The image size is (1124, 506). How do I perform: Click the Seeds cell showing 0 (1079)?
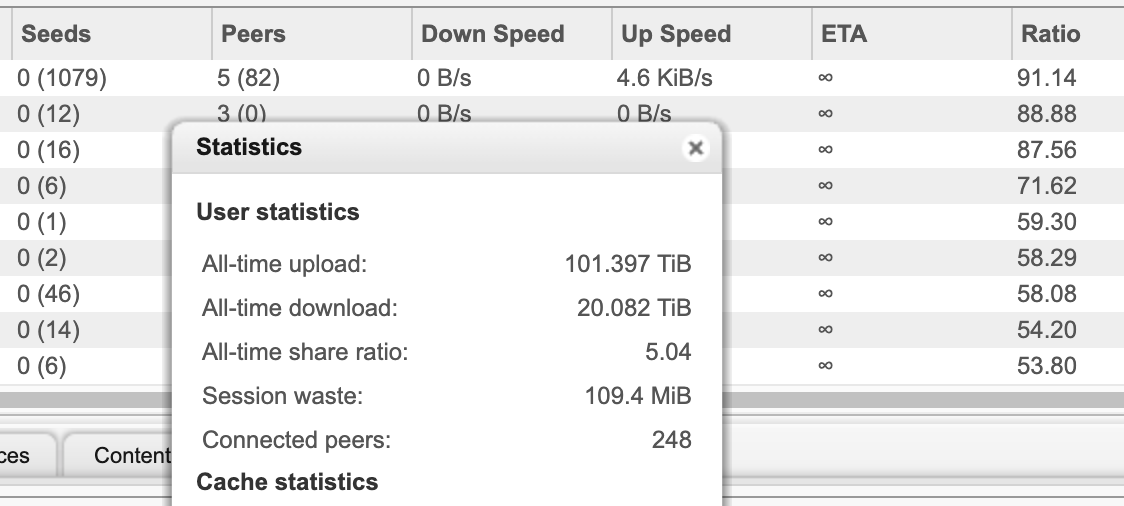tap(62, 78)
